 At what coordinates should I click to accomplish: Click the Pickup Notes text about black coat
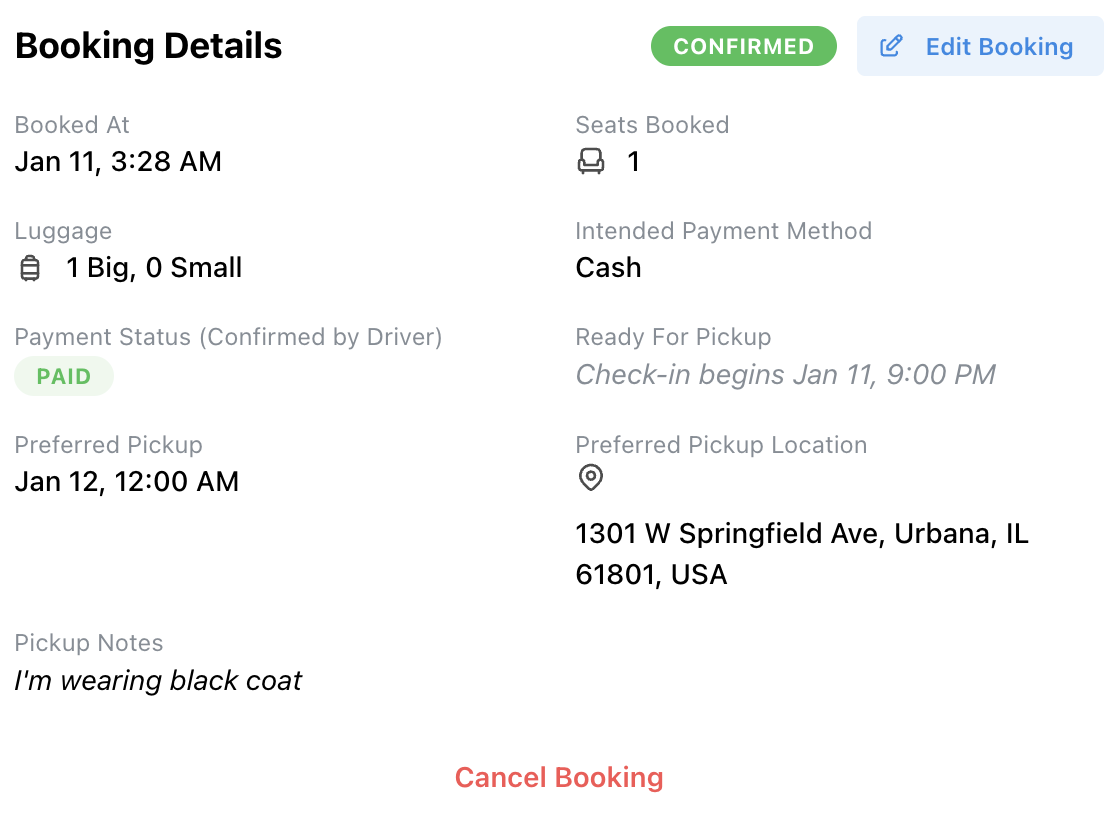pyautogui.click(x=157, y=680)
